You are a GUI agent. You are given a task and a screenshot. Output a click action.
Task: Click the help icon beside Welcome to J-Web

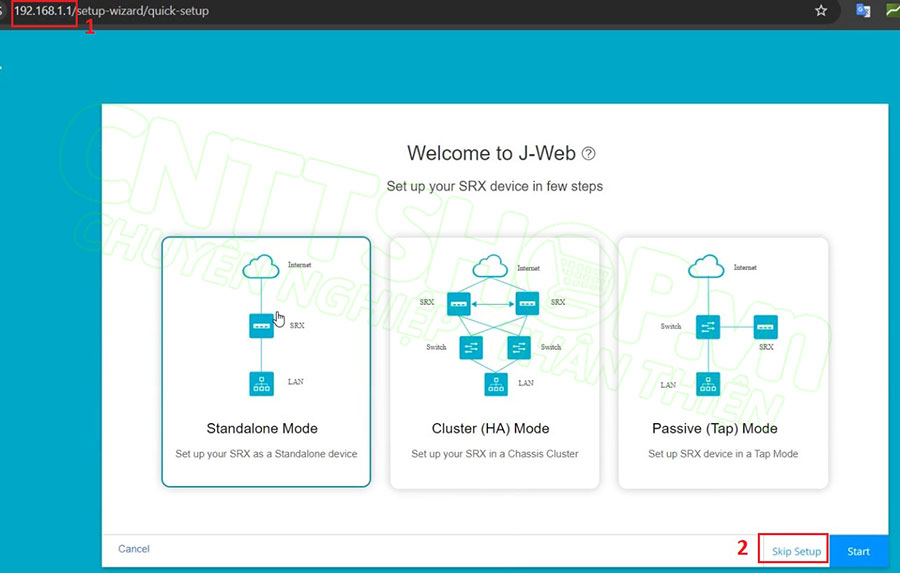589,154
